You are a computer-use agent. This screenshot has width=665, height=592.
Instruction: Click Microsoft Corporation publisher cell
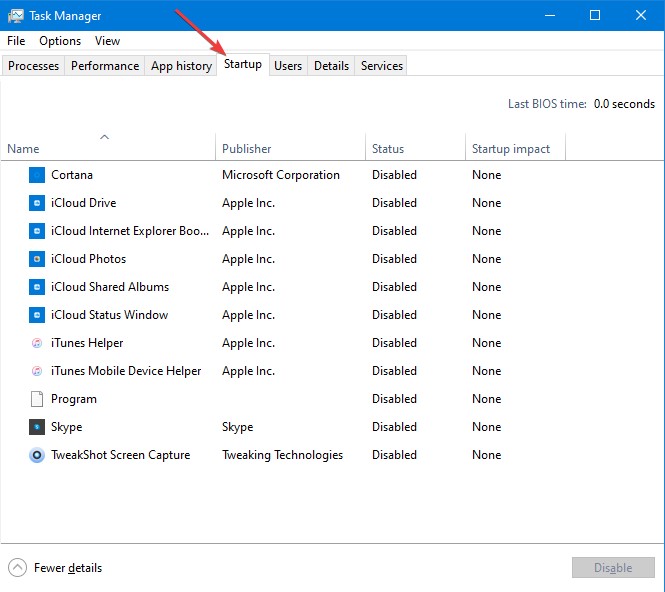[x=281, y=175]
